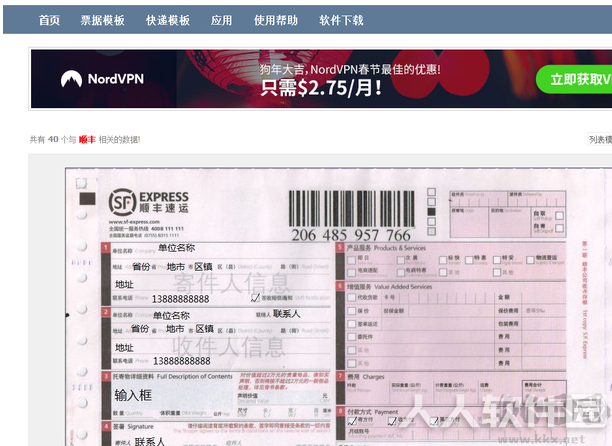Click the red 顺丰 keyword in the results count
This screenshot has height=446, width=612.
(x=87, y=139)
